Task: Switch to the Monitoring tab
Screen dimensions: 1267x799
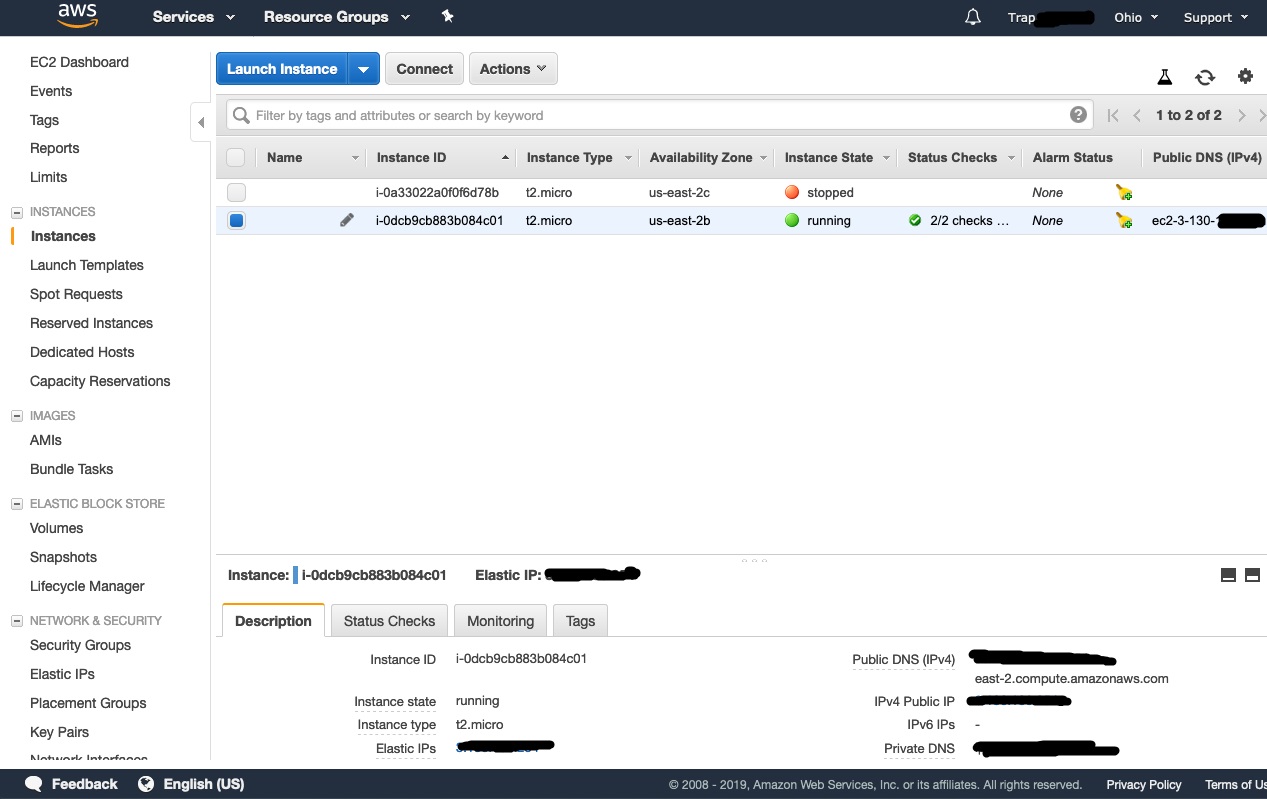Action: pos(500,620)
